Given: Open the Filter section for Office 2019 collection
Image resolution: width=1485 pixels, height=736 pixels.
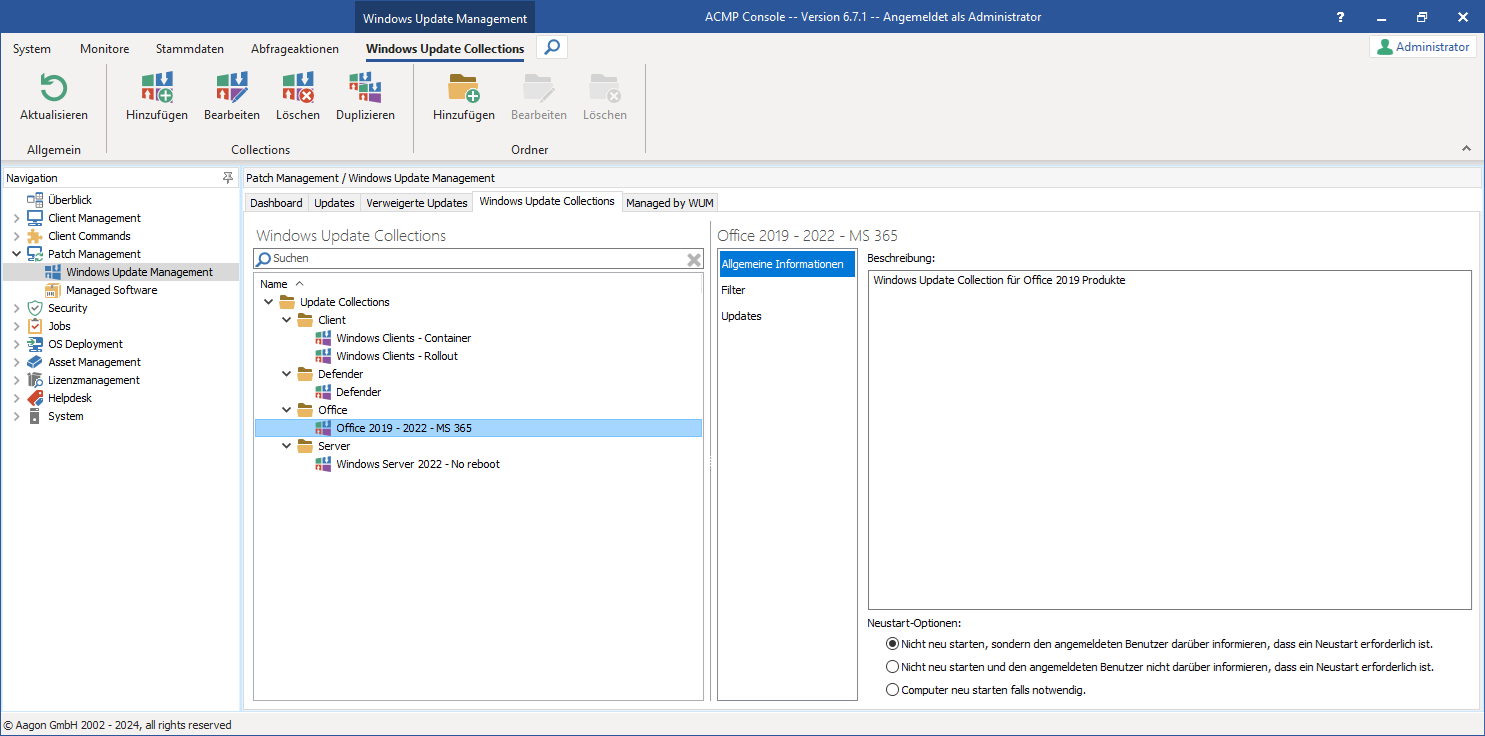Looking at the screenshot, I should [733, 289].
